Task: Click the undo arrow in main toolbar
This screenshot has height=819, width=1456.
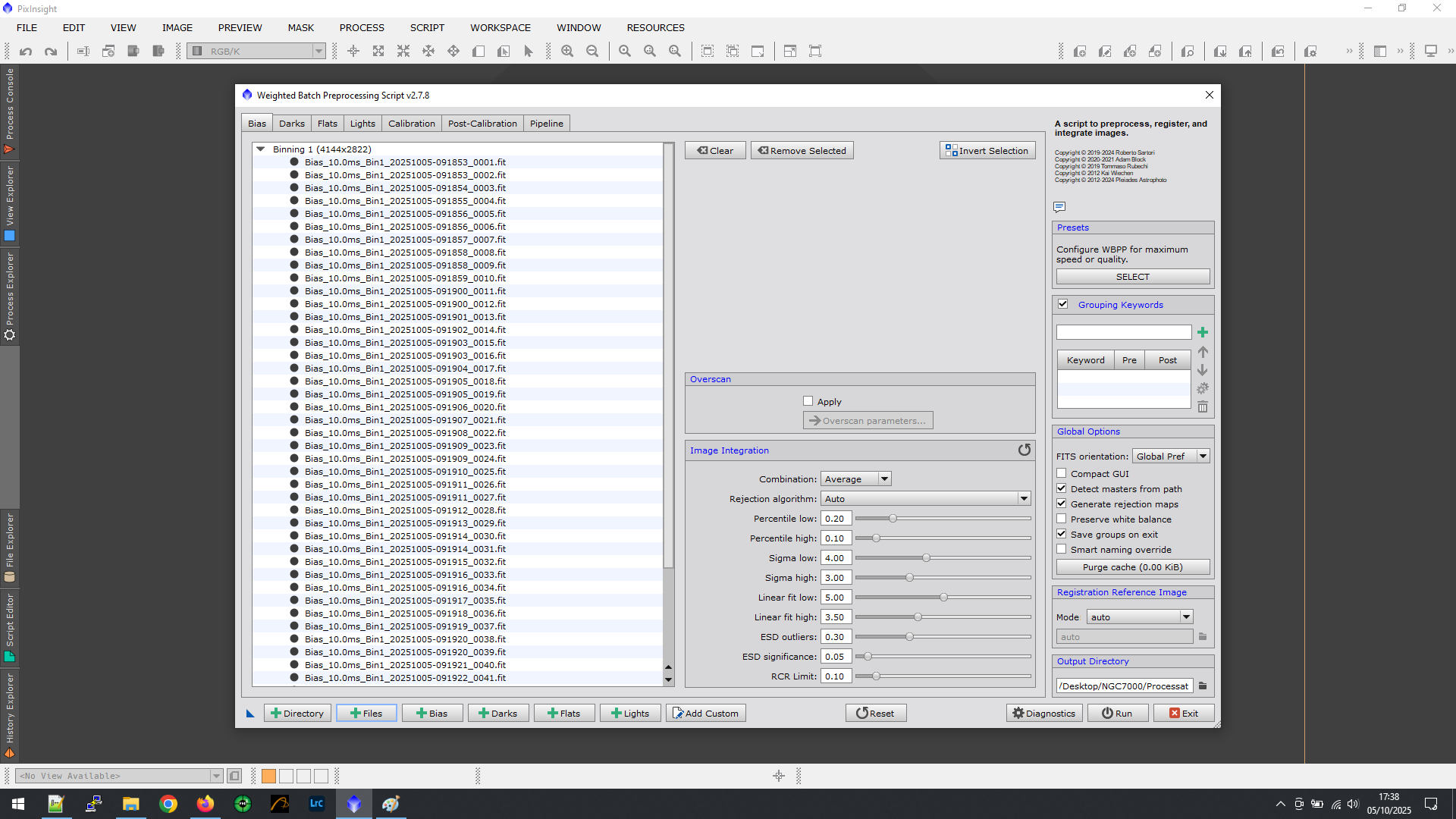Action: point(26,51)
